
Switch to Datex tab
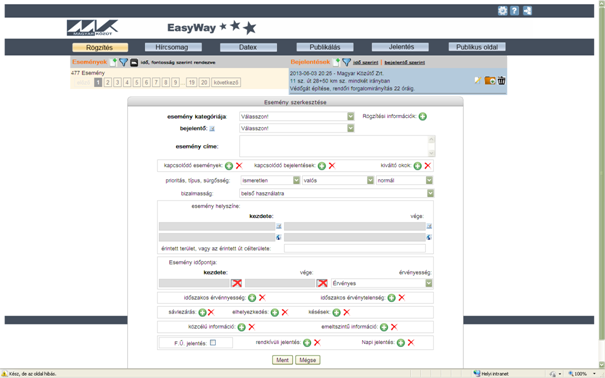click(x=248, y=47)
